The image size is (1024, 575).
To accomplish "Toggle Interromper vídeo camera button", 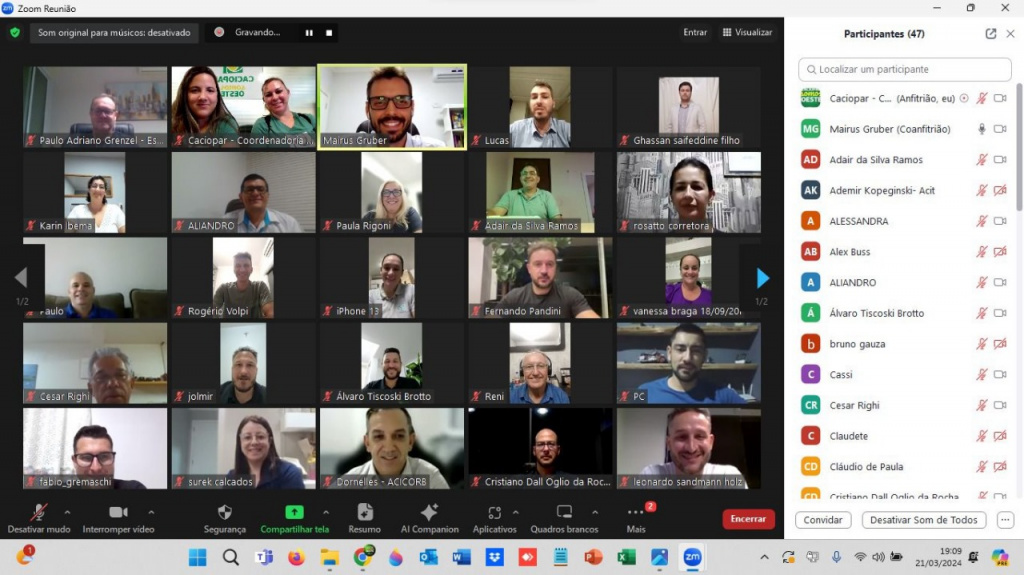I will 118,512.
